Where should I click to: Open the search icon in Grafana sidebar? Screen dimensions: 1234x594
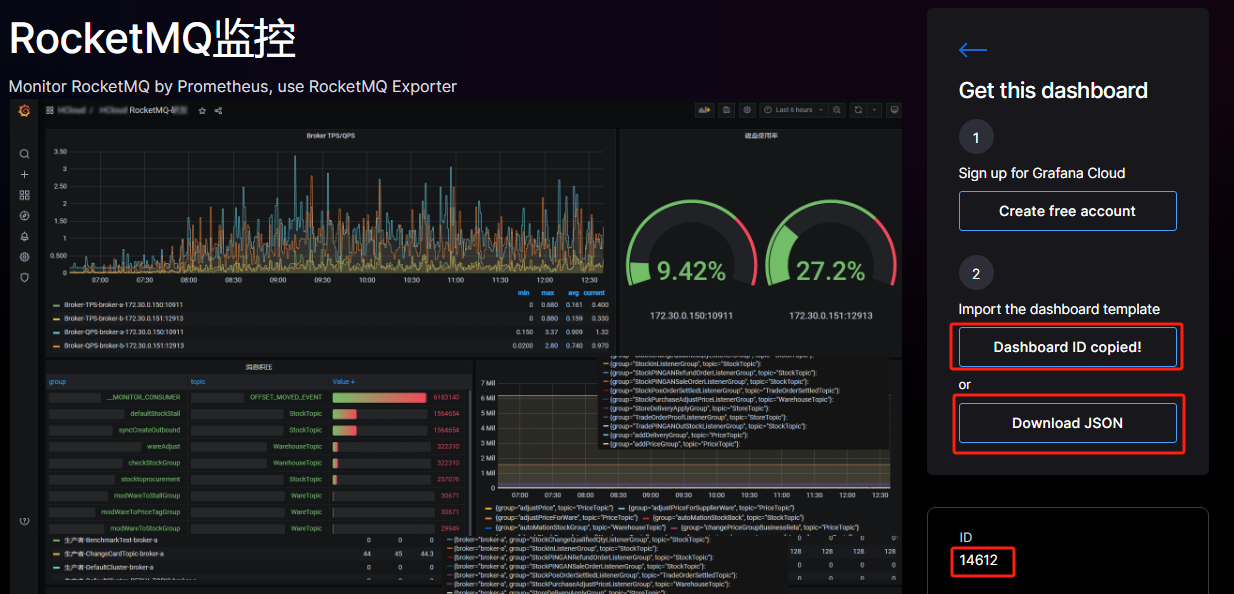click(x=25, y=154)
